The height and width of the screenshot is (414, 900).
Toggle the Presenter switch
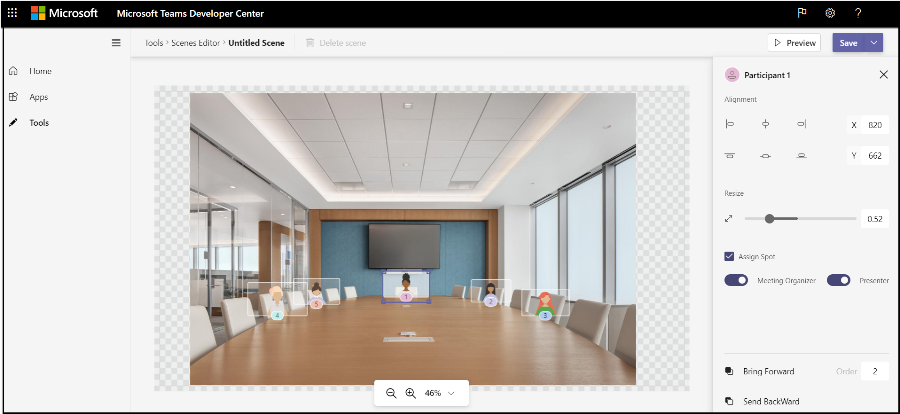[x=838, y=281]
